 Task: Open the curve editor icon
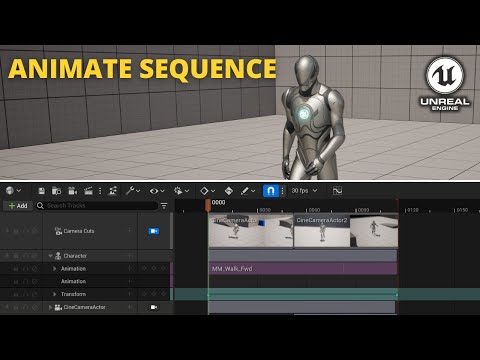pos(337,191)
